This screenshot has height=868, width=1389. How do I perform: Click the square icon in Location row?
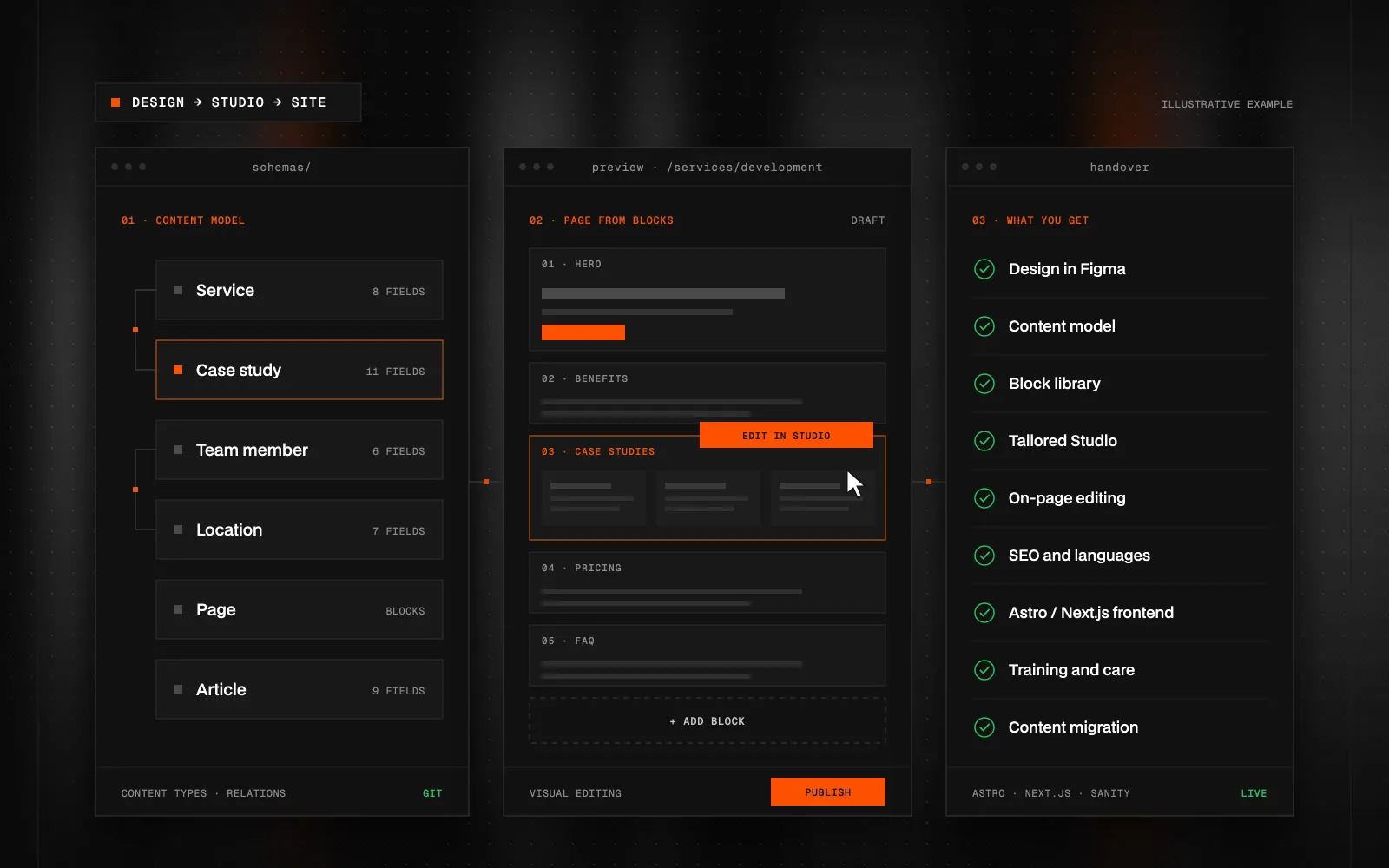(x=178, y=529)
